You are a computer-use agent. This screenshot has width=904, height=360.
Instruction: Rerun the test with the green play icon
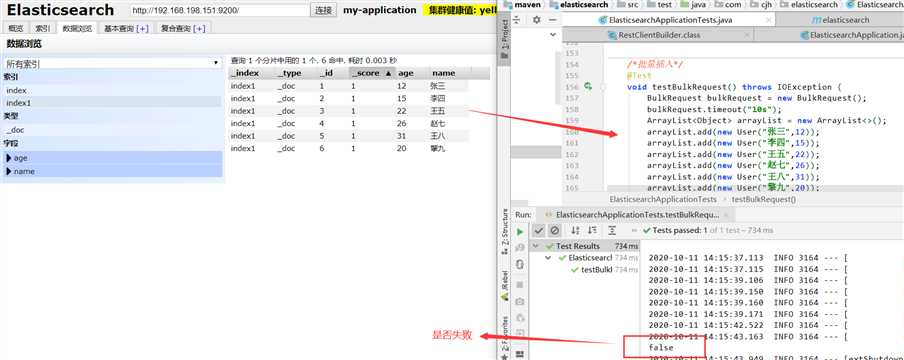[520, 231]
